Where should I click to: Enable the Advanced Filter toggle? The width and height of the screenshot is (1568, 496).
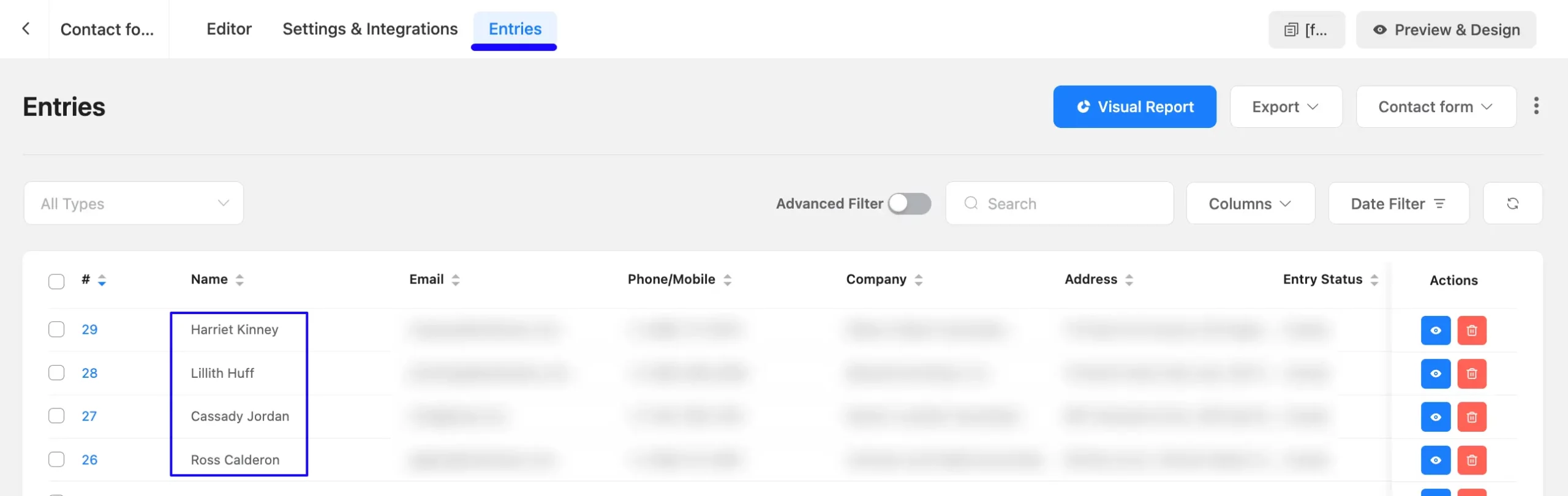pyautogui.click(x=909, y=203)
